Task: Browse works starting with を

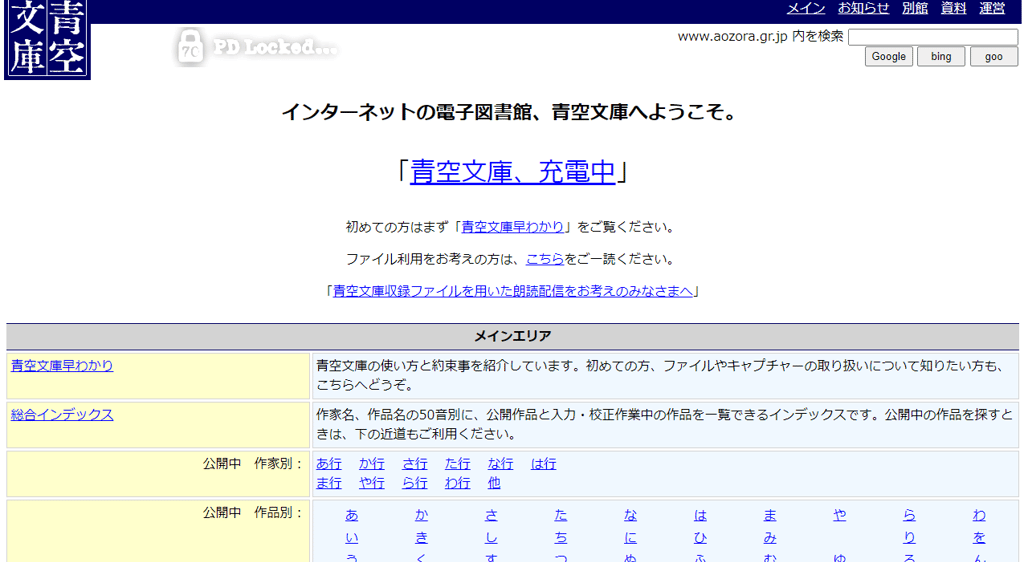Action: tap(979, 538)
